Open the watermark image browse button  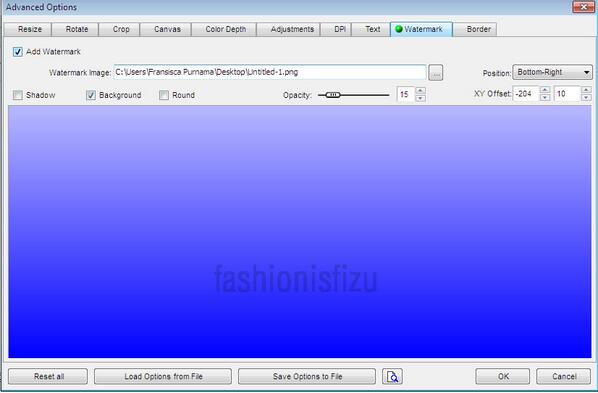pyautogui.click(x=436, y=72)
